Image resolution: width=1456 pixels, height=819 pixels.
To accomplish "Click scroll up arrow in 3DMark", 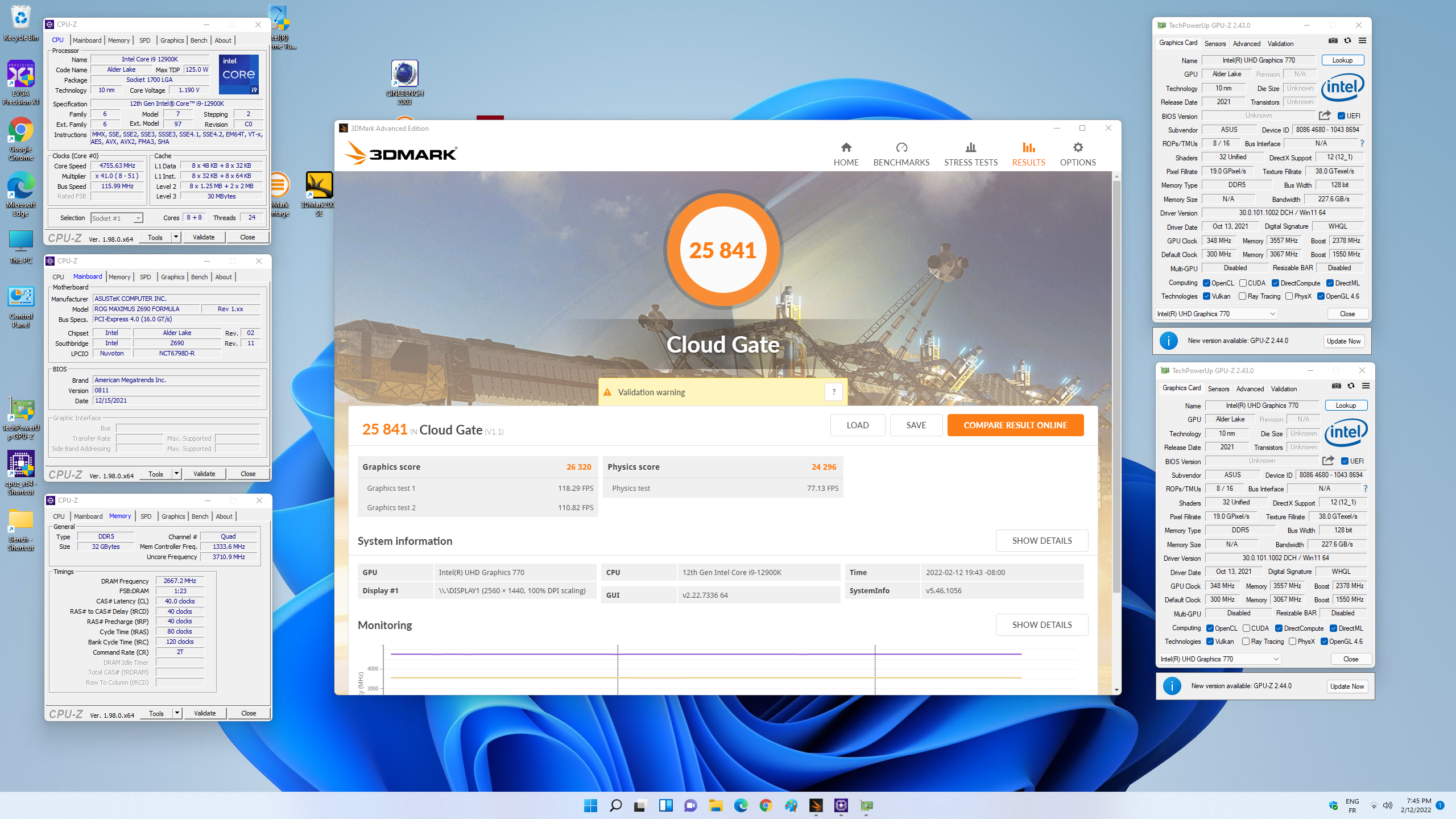I will click(1116, 176).
